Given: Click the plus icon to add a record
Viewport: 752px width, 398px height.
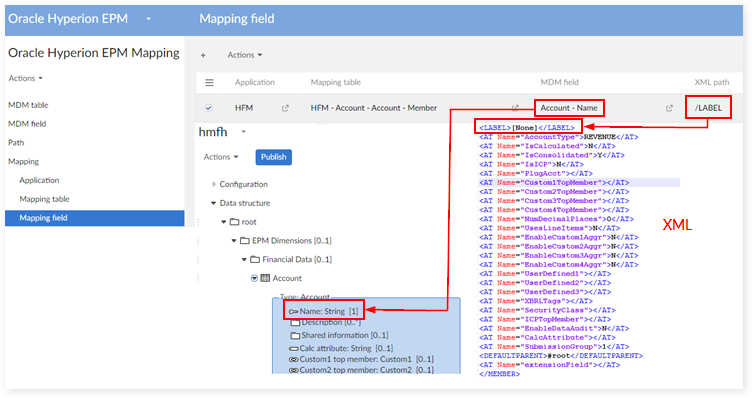Looking at the screenshot, I should 203,55.
